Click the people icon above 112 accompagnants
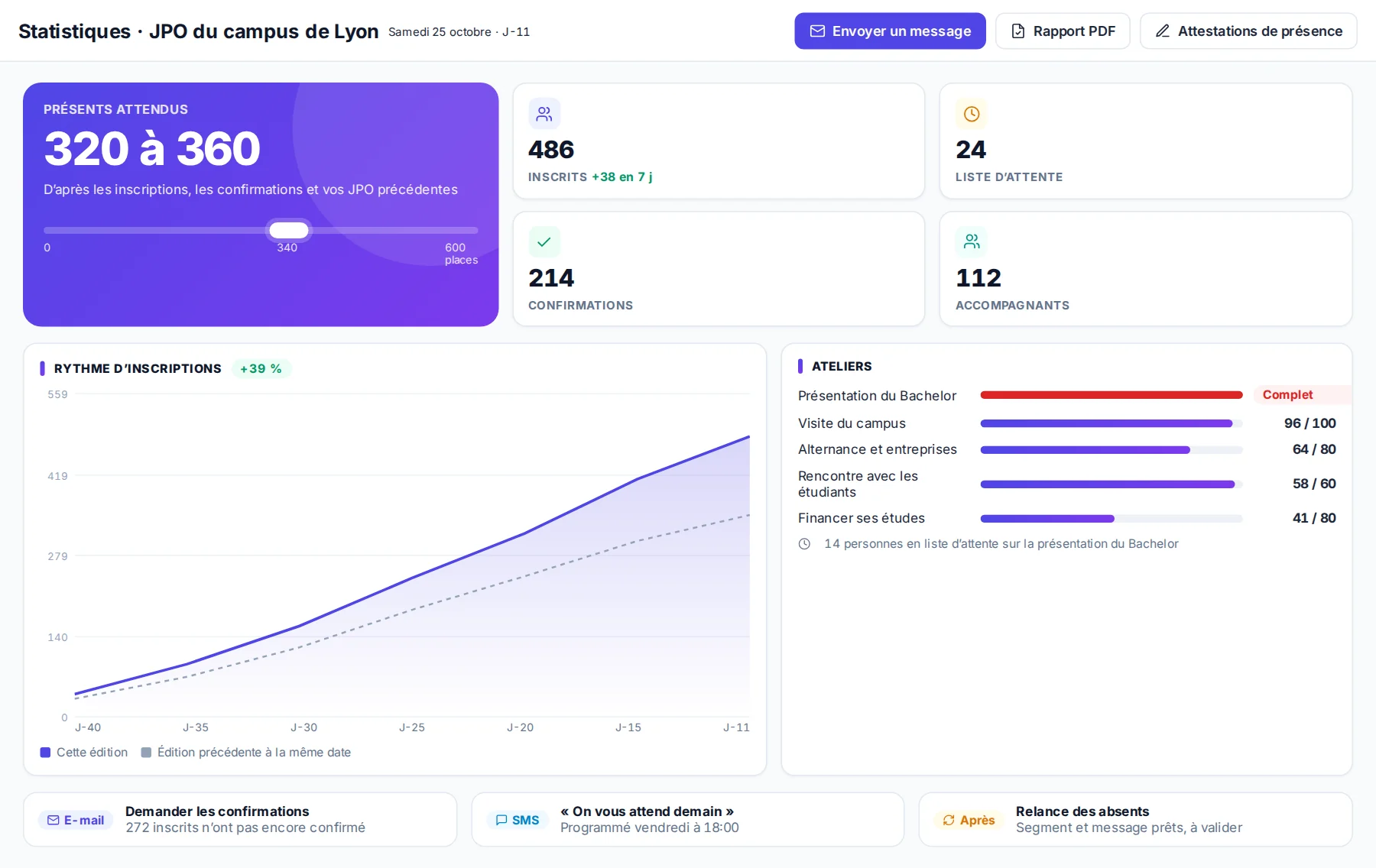Screen dimensions: 1376x868 [972, 242]
